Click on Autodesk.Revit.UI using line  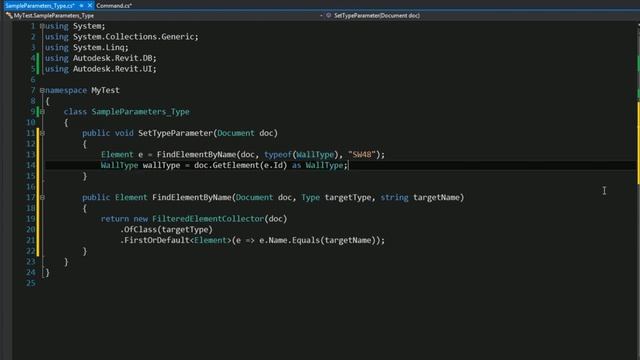(114, 69)
